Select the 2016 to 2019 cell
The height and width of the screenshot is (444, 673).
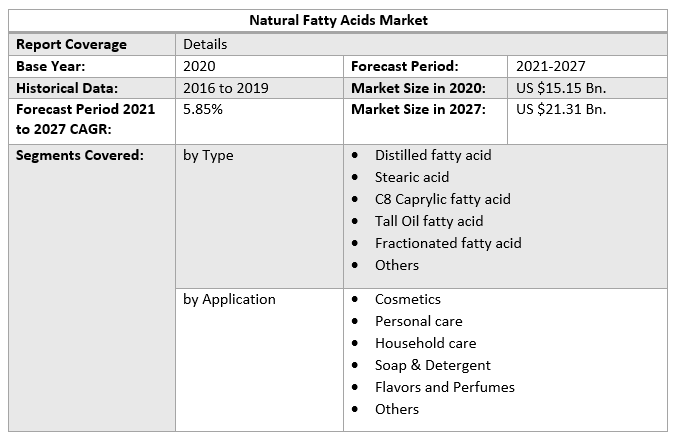pyautogui.click(x=226, y=88)
